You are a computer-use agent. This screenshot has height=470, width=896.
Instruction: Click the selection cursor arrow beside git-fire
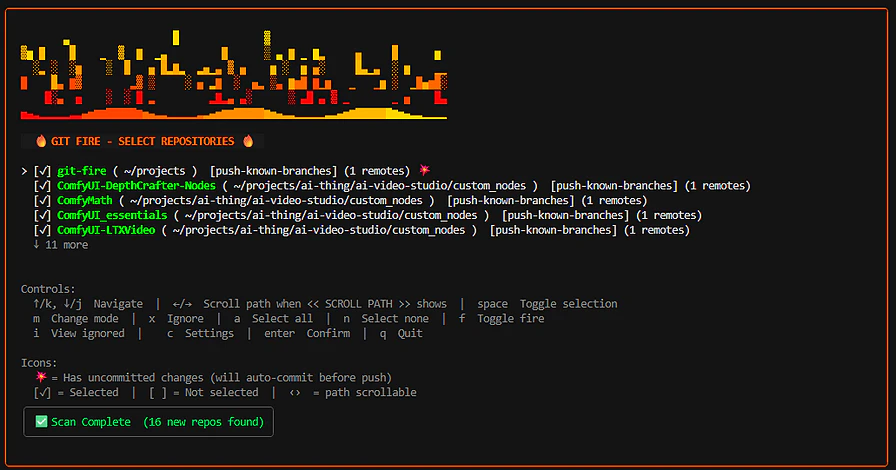coord(24,171)
